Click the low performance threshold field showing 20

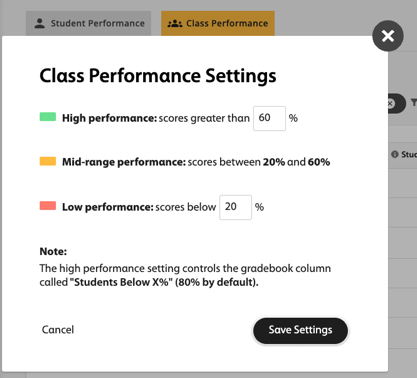tap(235, 207)
